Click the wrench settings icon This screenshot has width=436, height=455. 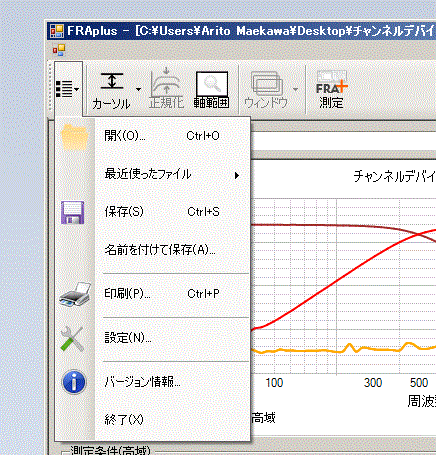(72, 339)
